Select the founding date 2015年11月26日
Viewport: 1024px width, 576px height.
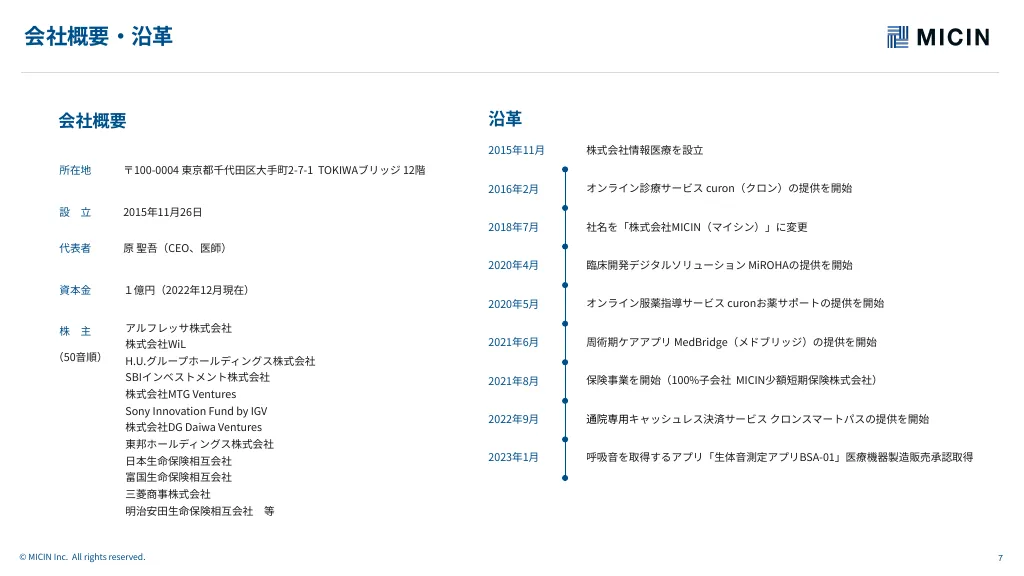[x=163, y=212]
